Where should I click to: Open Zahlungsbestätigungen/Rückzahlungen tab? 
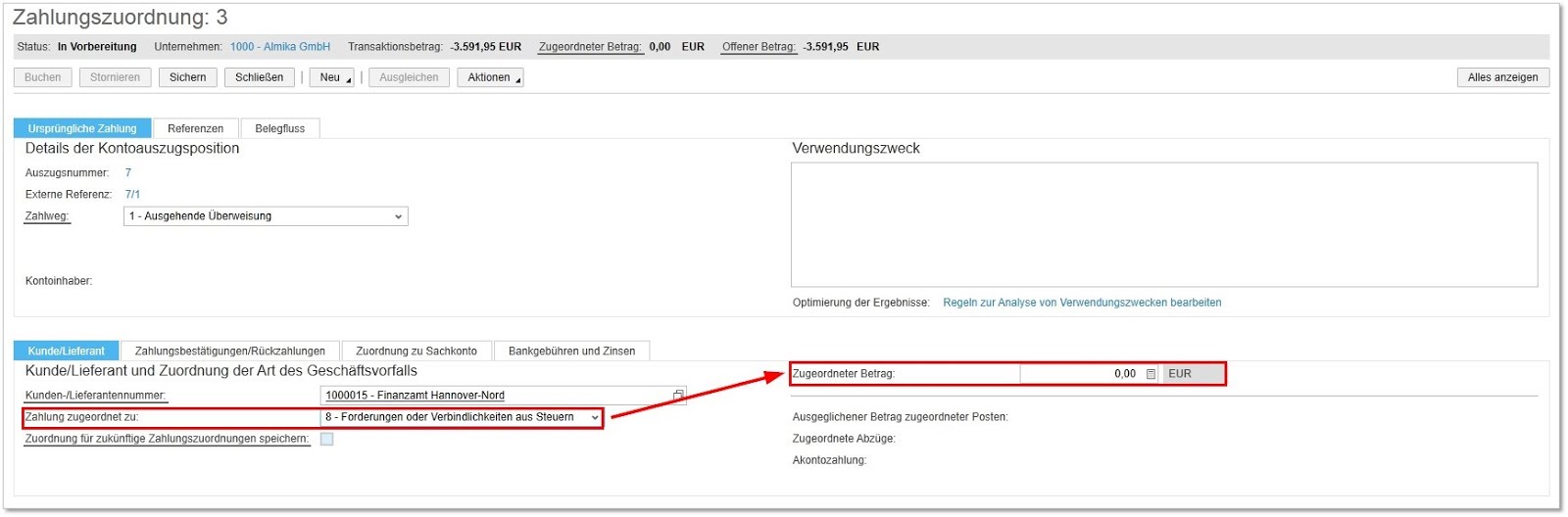pyautogui.click(x=230, y=351)
